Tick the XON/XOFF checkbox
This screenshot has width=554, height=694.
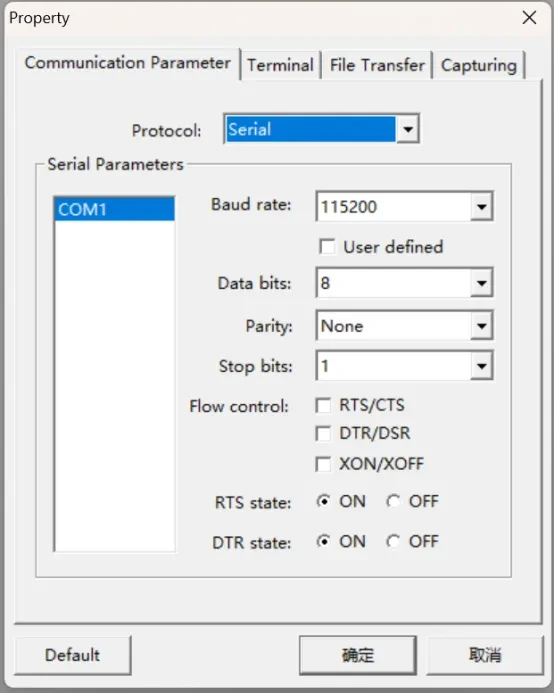323,464
